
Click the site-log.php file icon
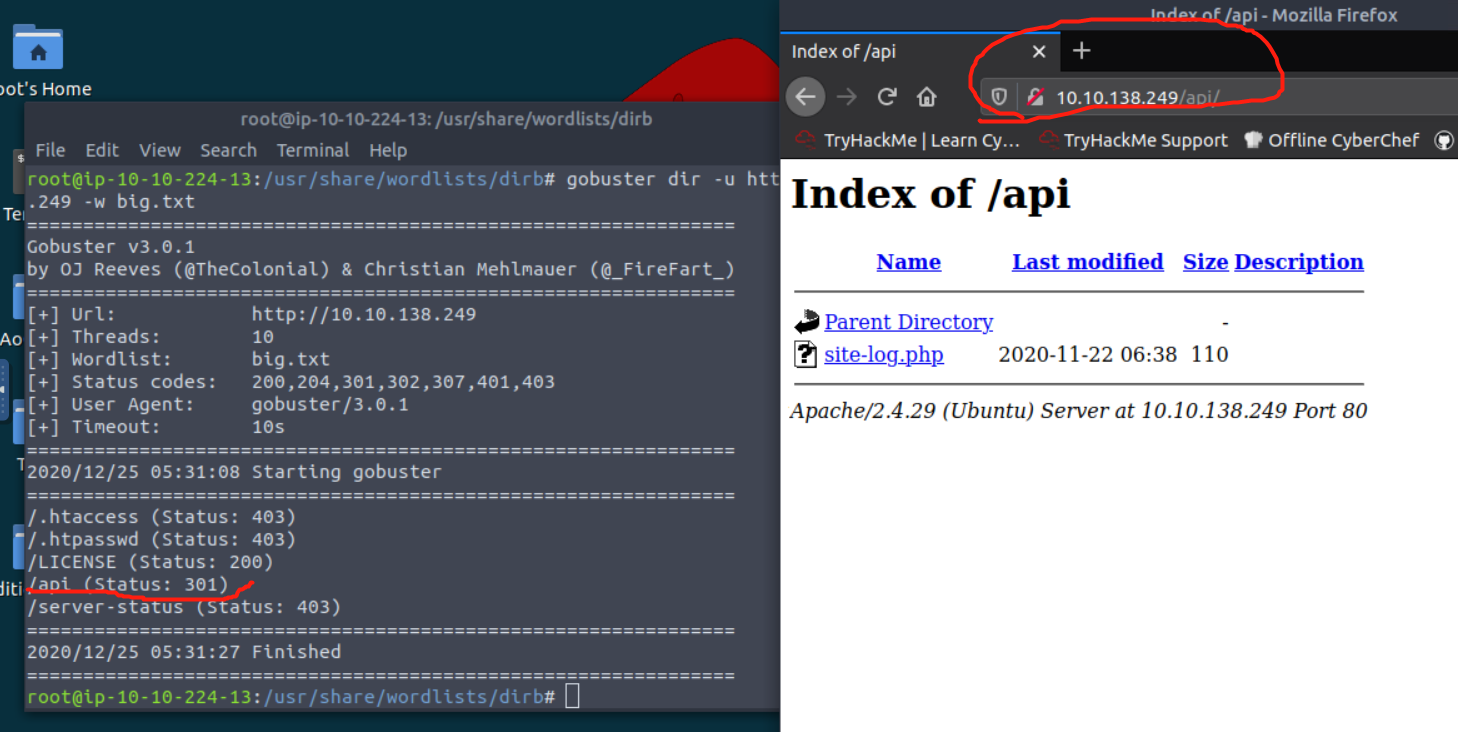[805, 354]
